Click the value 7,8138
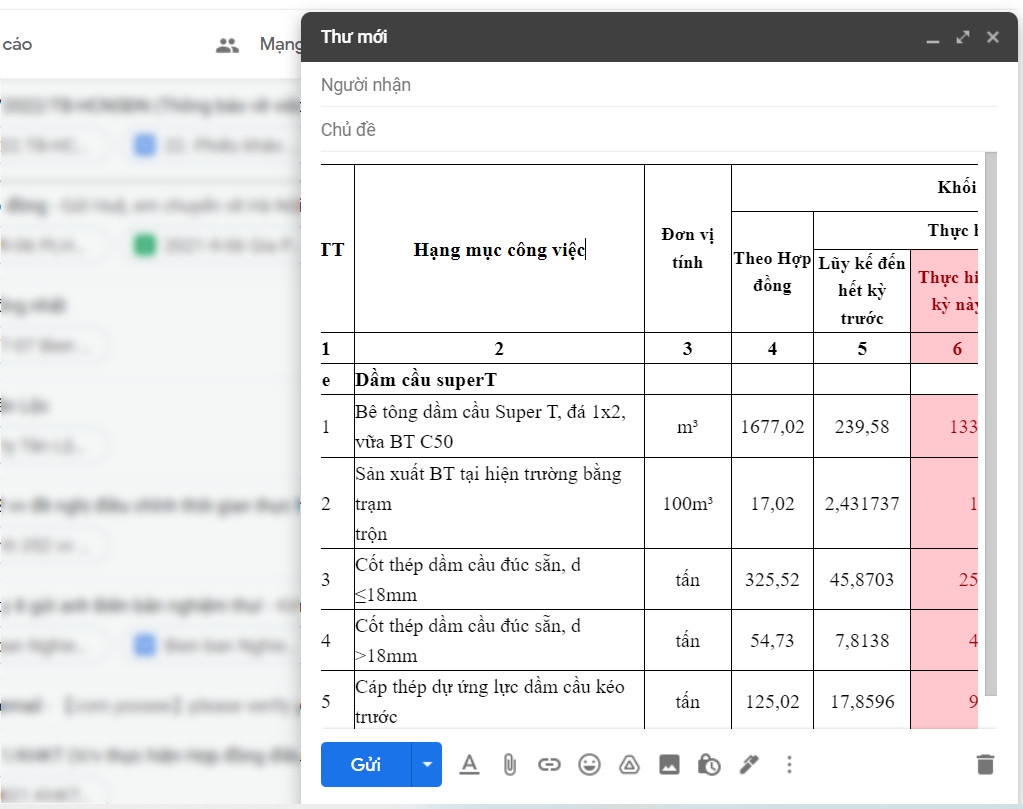Image resolution: width=1023 pixels, height=809 pixels. [862, 641]
